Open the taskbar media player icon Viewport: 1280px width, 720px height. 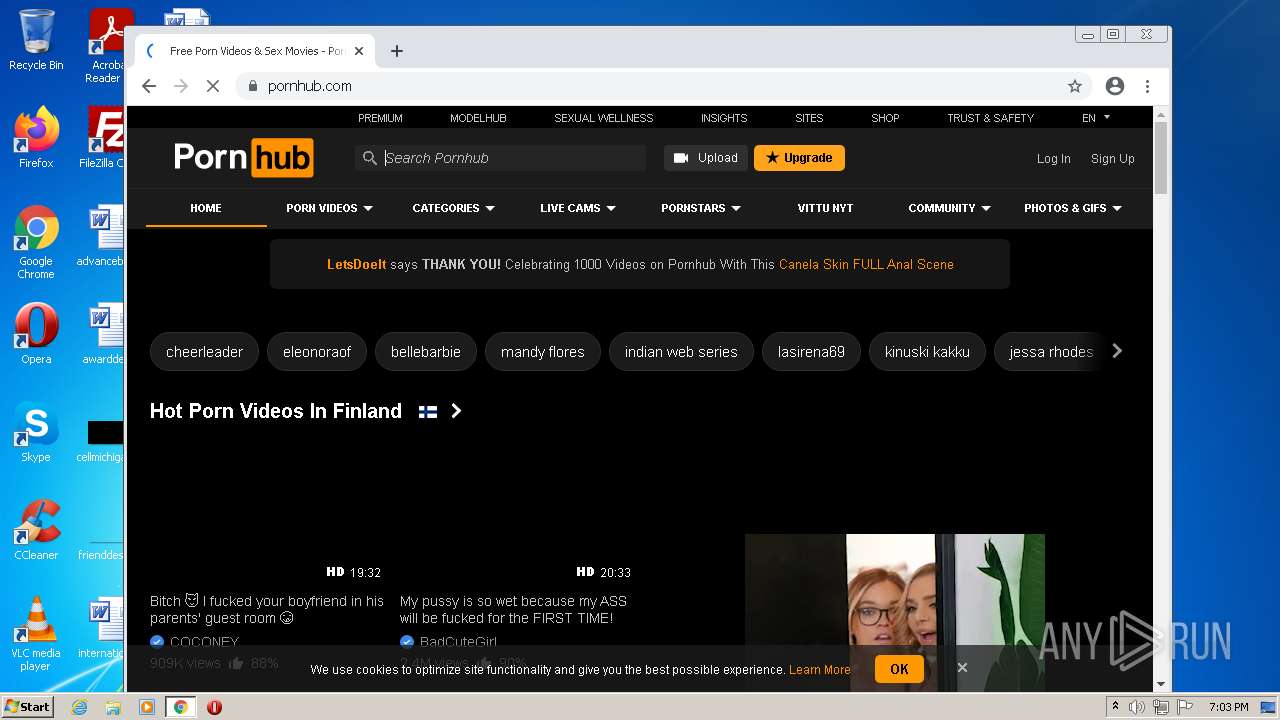tap(147, 707)
